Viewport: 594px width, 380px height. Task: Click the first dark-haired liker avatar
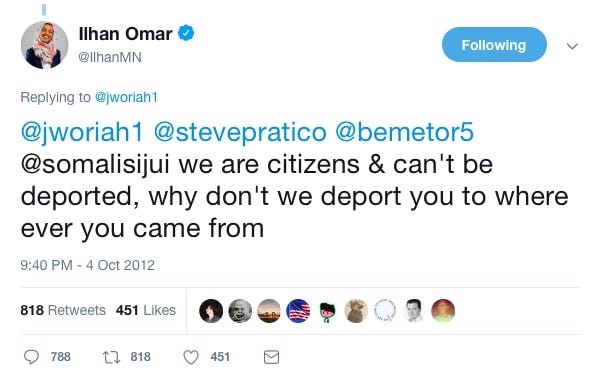(211, 311)
